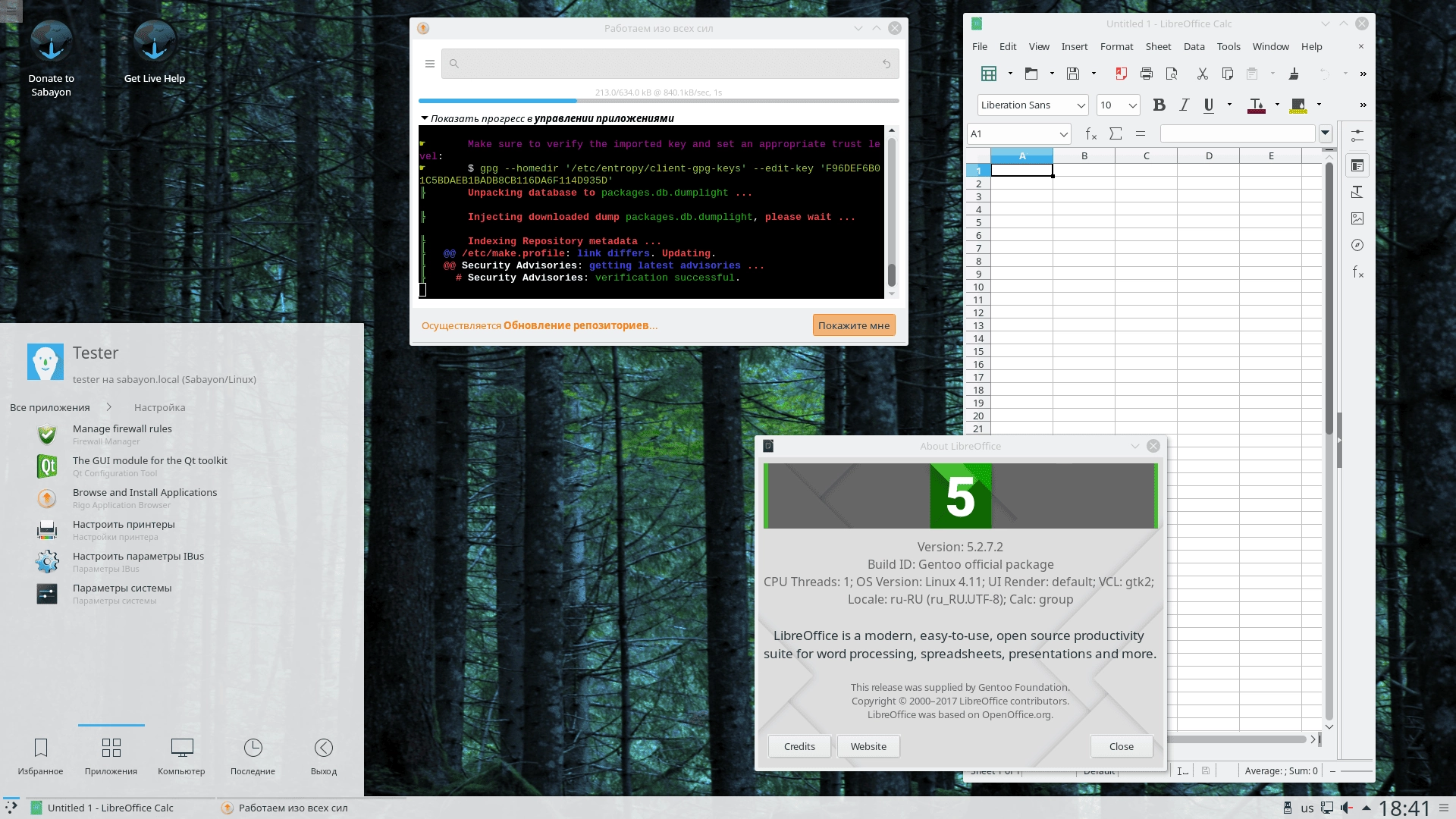Click the network tray icon

(1327, 808)
